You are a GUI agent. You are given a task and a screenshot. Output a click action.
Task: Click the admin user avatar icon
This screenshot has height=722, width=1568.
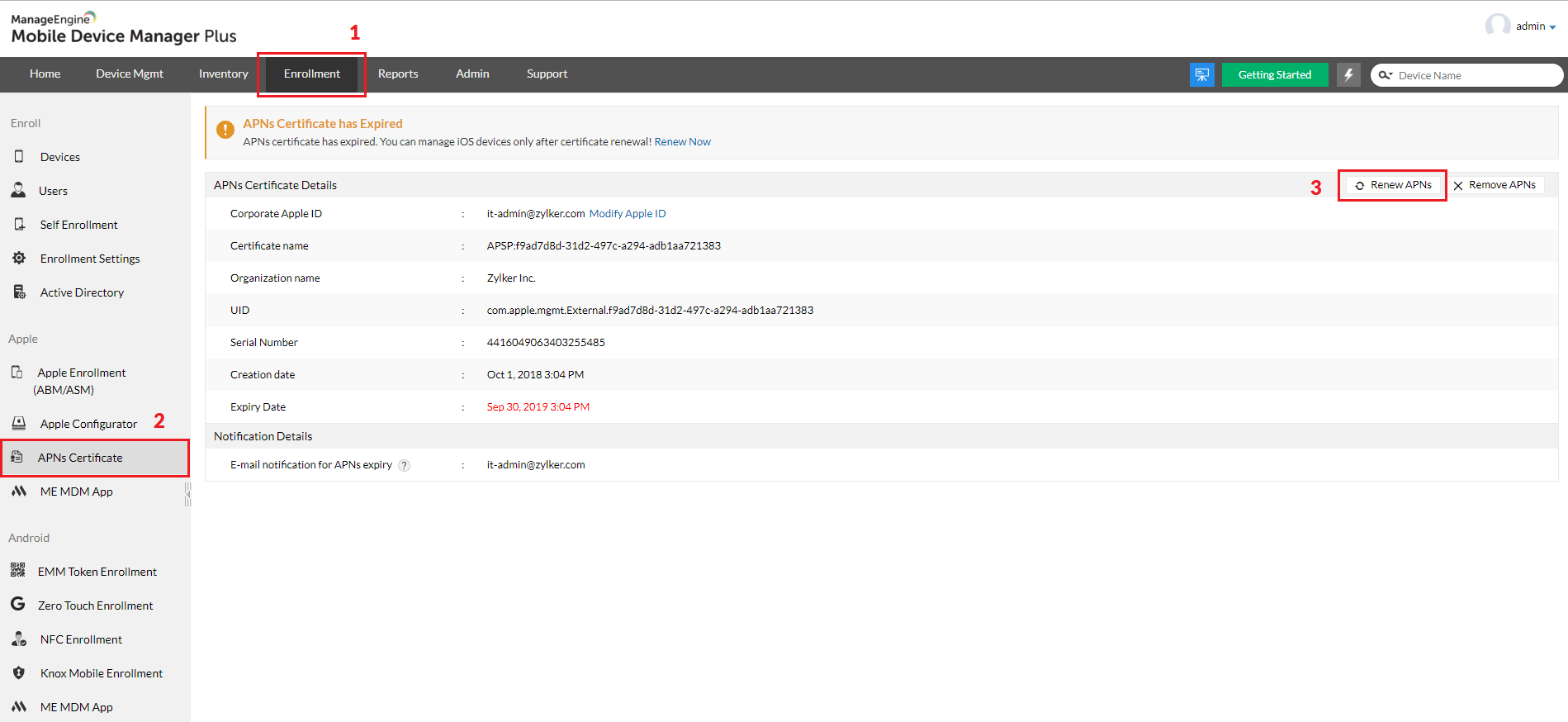click(x=1498, y=26)
